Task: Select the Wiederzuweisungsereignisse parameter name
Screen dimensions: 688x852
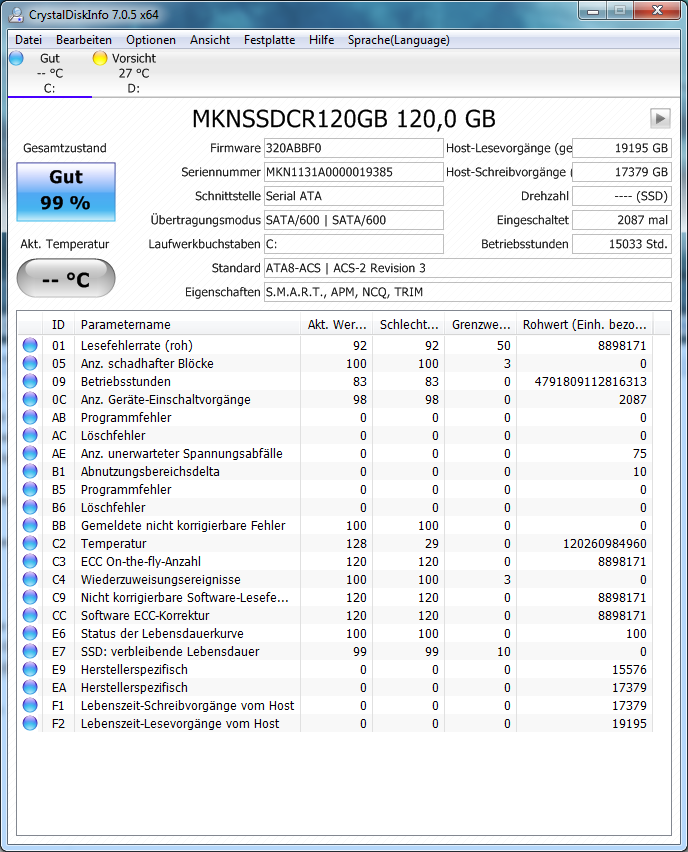Action: point(160,579)
